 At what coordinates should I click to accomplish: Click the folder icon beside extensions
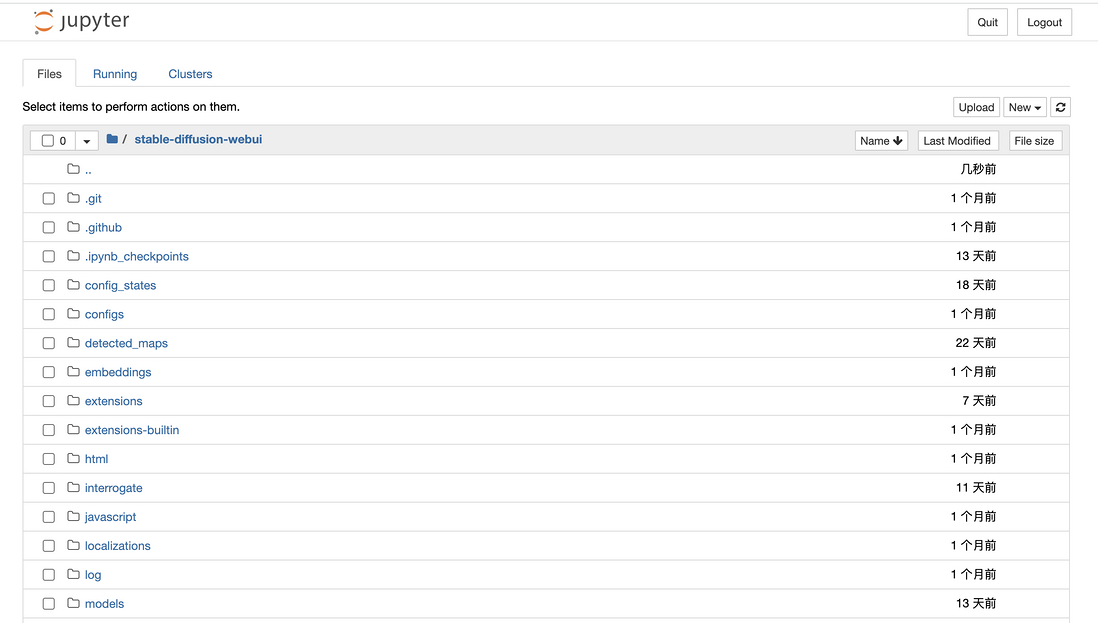[73, 401]
